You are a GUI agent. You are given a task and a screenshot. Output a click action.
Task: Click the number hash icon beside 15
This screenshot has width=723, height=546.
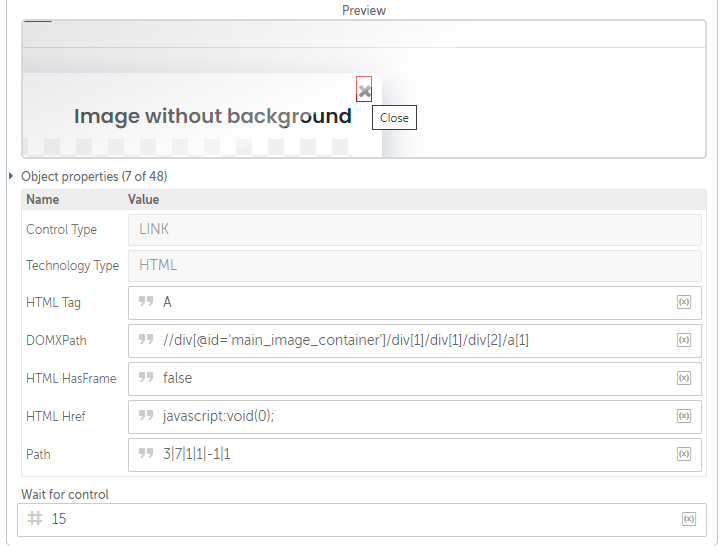point(35,519)
